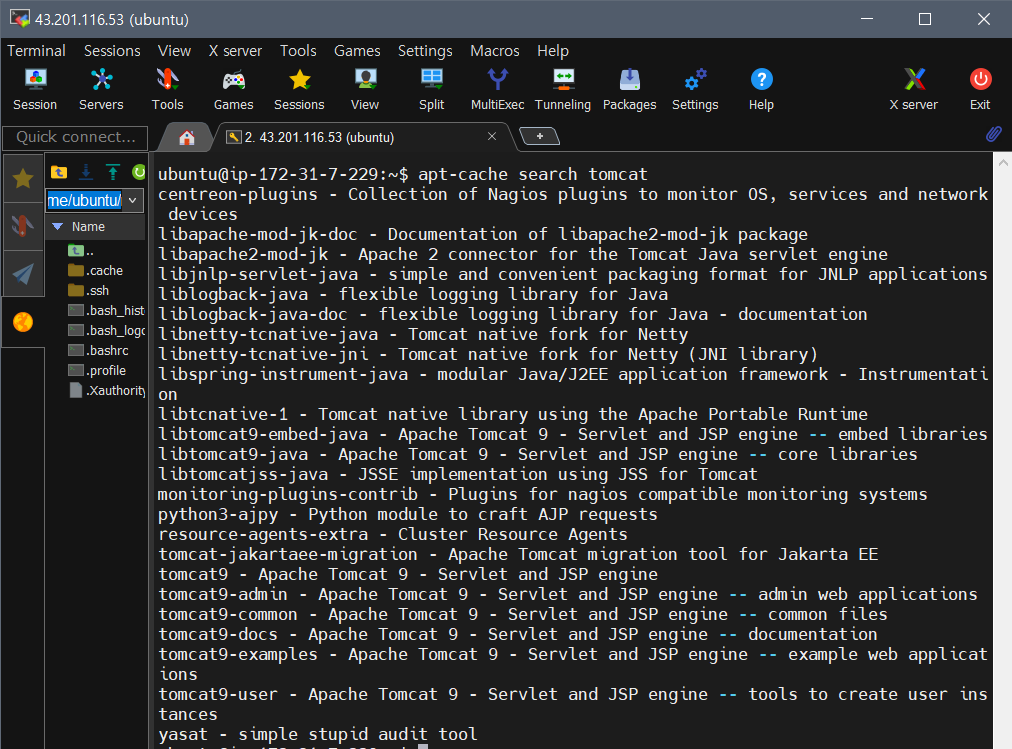Click the 'libtcnative-1' line in terminal
This screenshot has height=749, width=1012.
pyautogui.click(x=513, y=414)
